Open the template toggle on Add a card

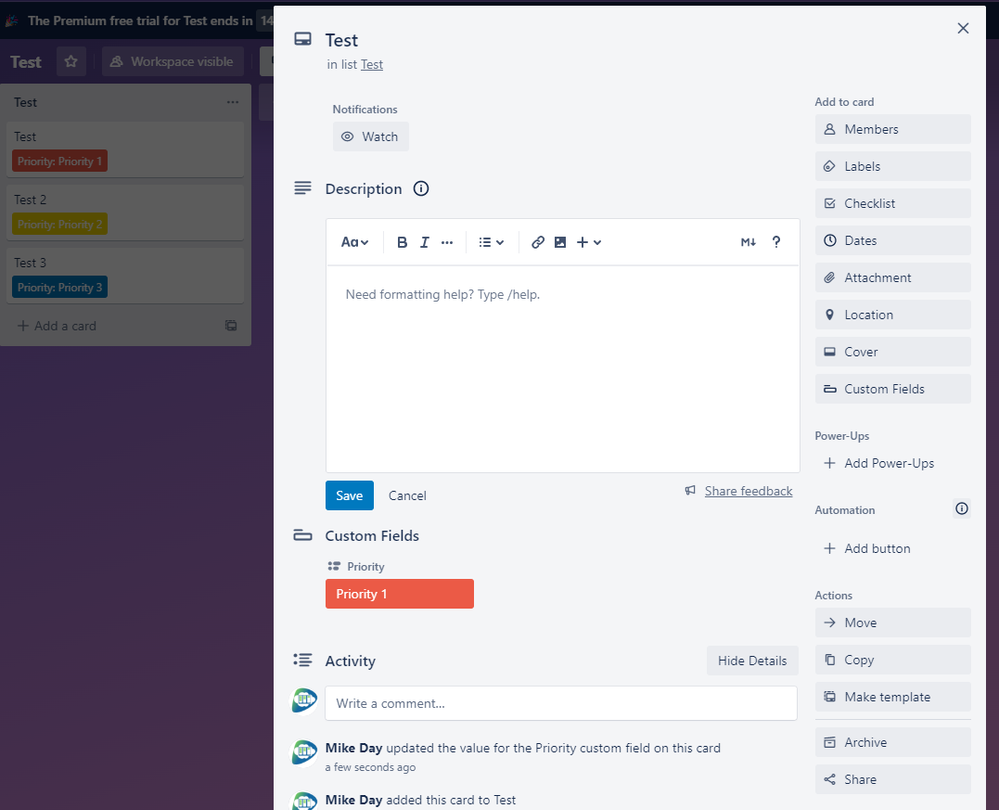pyautogui.click(x=231, y=326)
